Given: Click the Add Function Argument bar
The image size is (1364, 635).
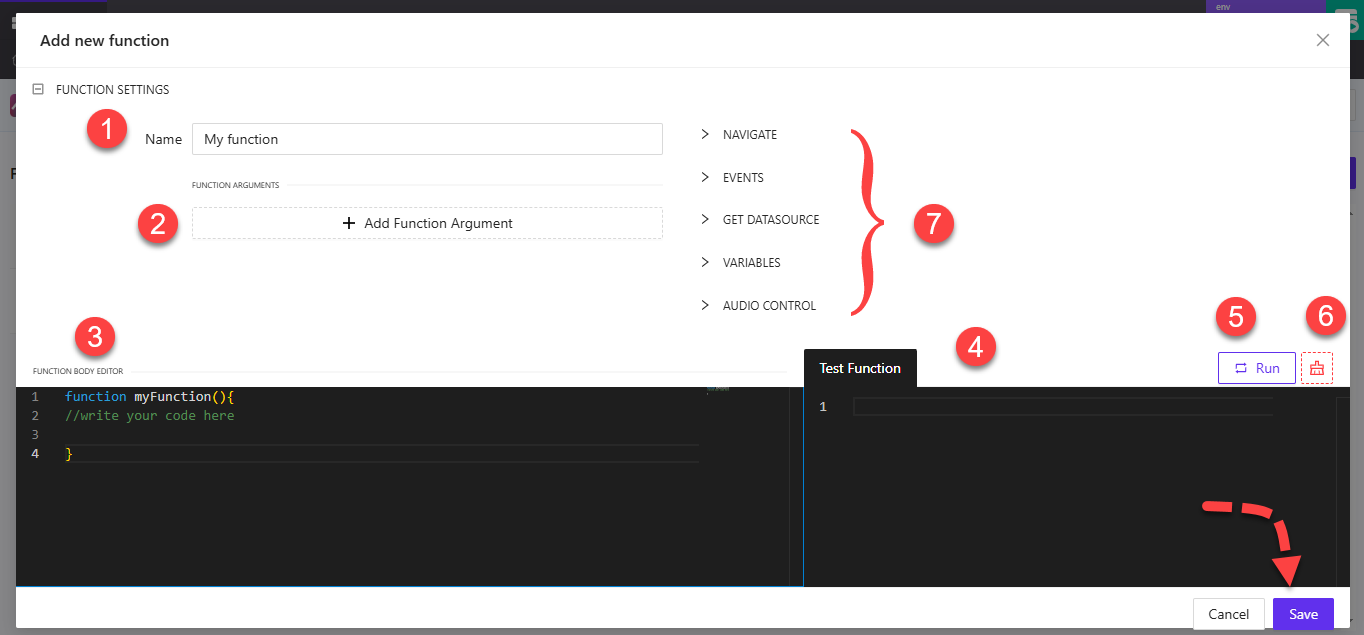Looking at the screenshot, I should (427, 222).
